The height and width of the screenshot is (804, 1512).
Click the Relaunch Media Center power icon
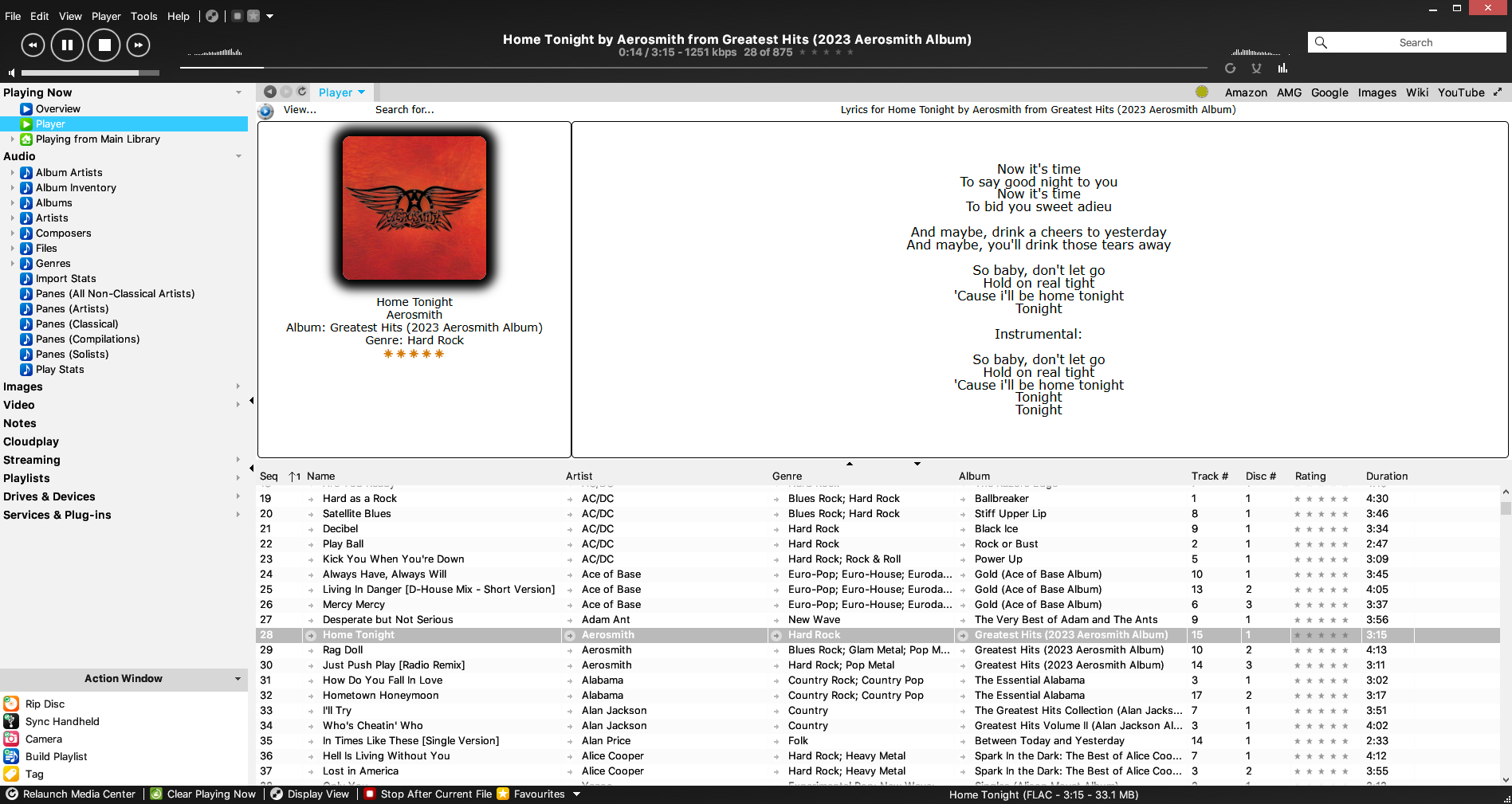point(12,794)
